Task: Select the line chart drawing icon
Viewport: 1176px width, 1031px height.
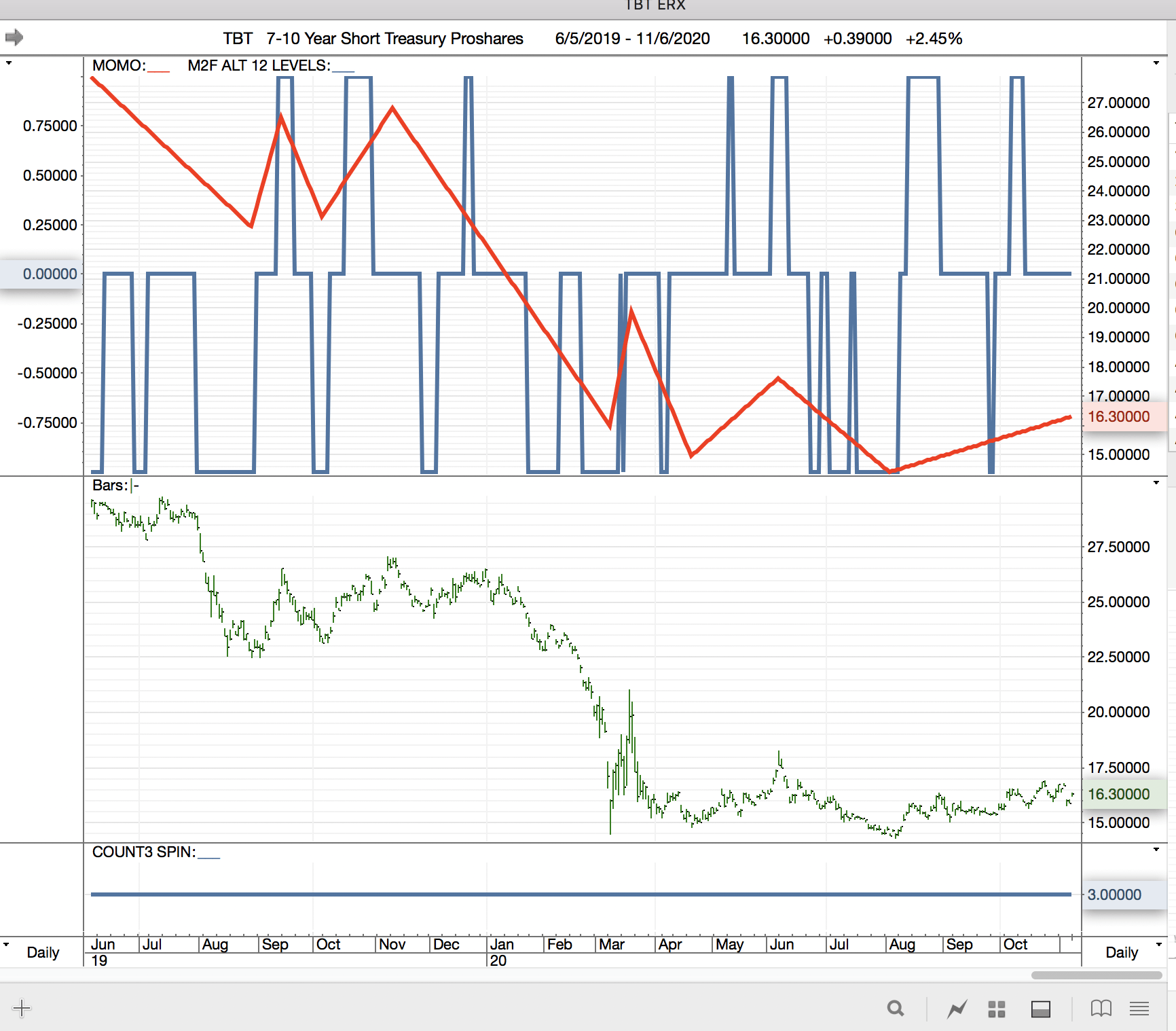Action: click(957, 1009)
